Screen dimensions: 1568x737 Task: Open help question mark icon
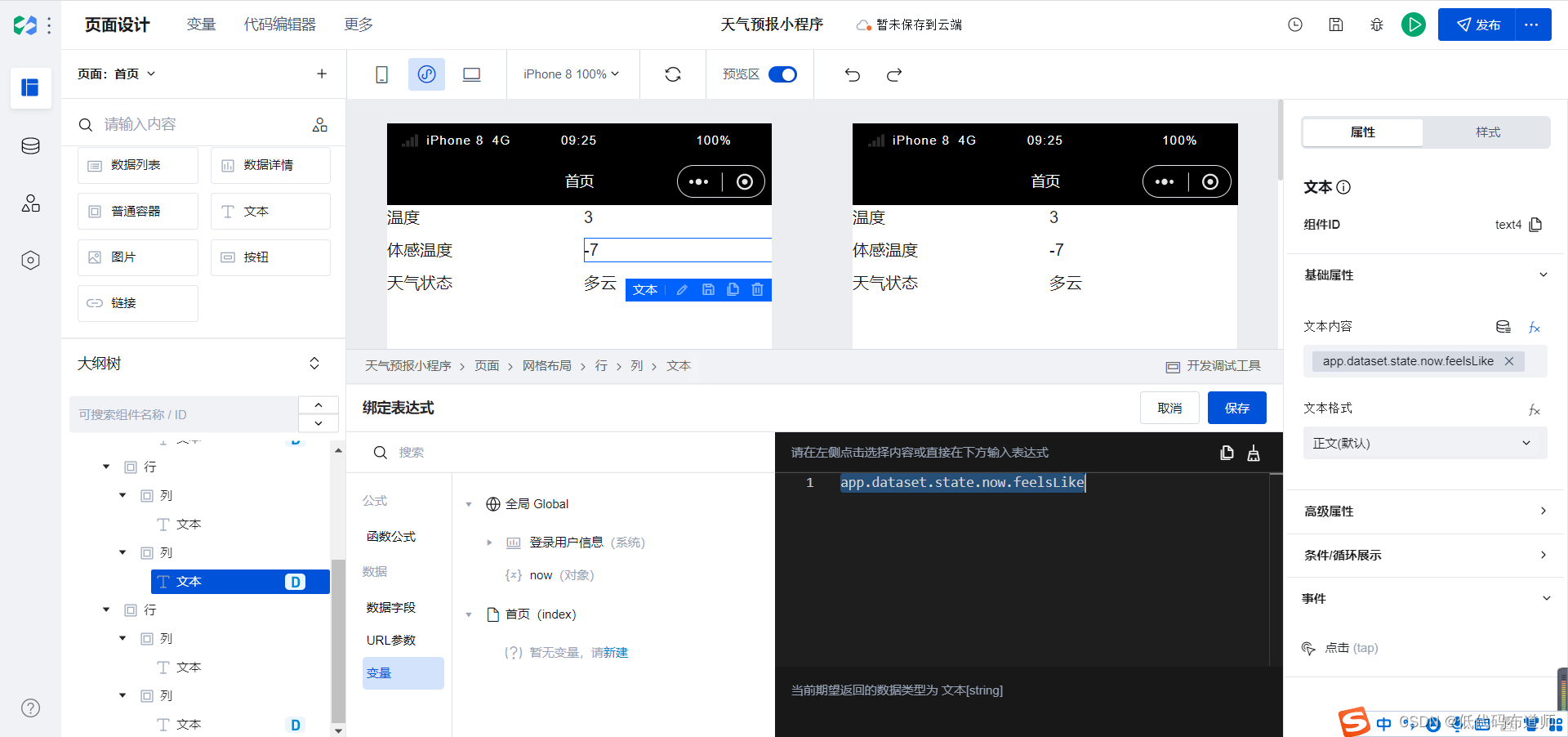30,708
